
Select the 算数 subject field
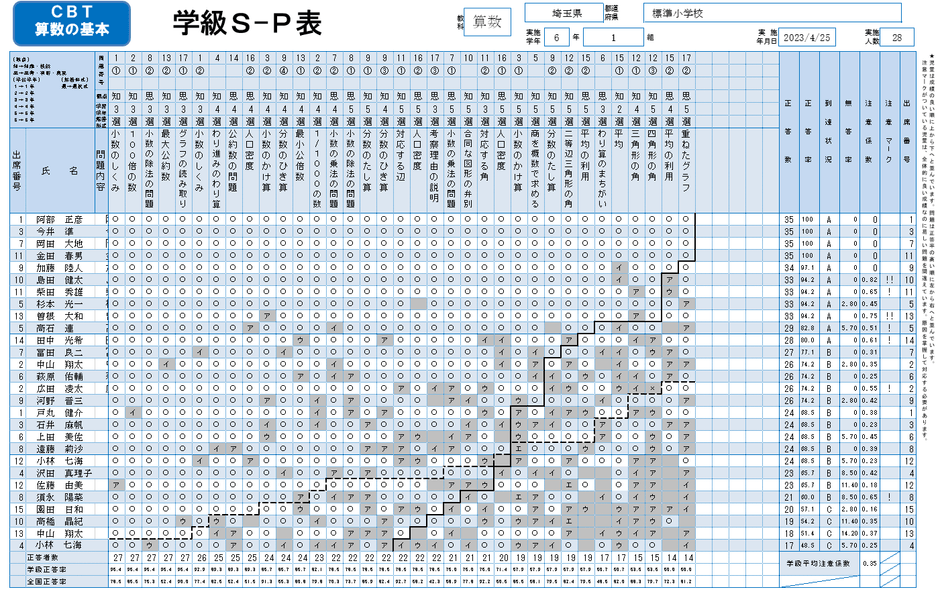[490, 21]
